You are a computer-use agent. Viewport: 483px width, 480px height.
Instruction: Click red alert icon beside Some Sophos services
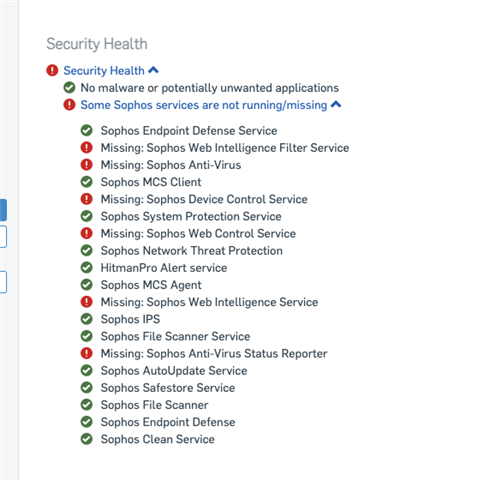coord(69,105)
